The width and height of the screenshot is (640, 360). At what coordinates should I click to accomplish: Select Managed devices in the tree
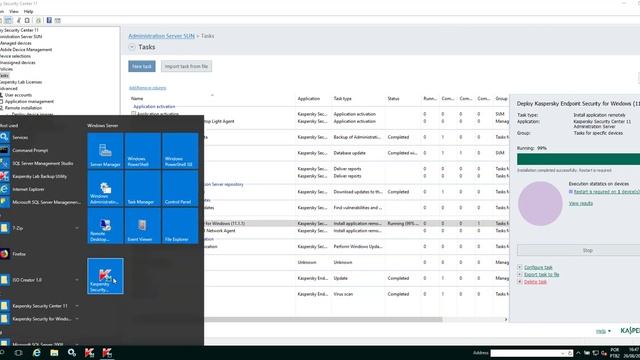[x=16, y=43]
